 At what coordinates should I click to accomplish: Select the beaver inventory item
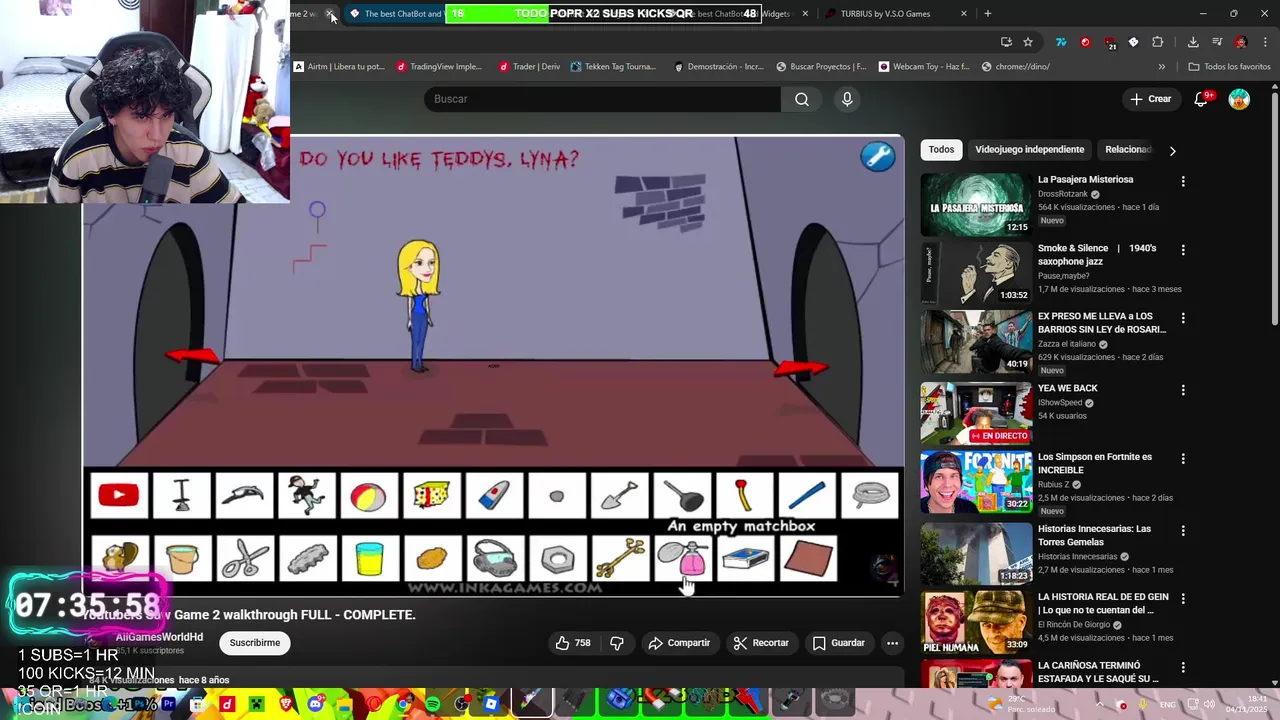(119, 558)
